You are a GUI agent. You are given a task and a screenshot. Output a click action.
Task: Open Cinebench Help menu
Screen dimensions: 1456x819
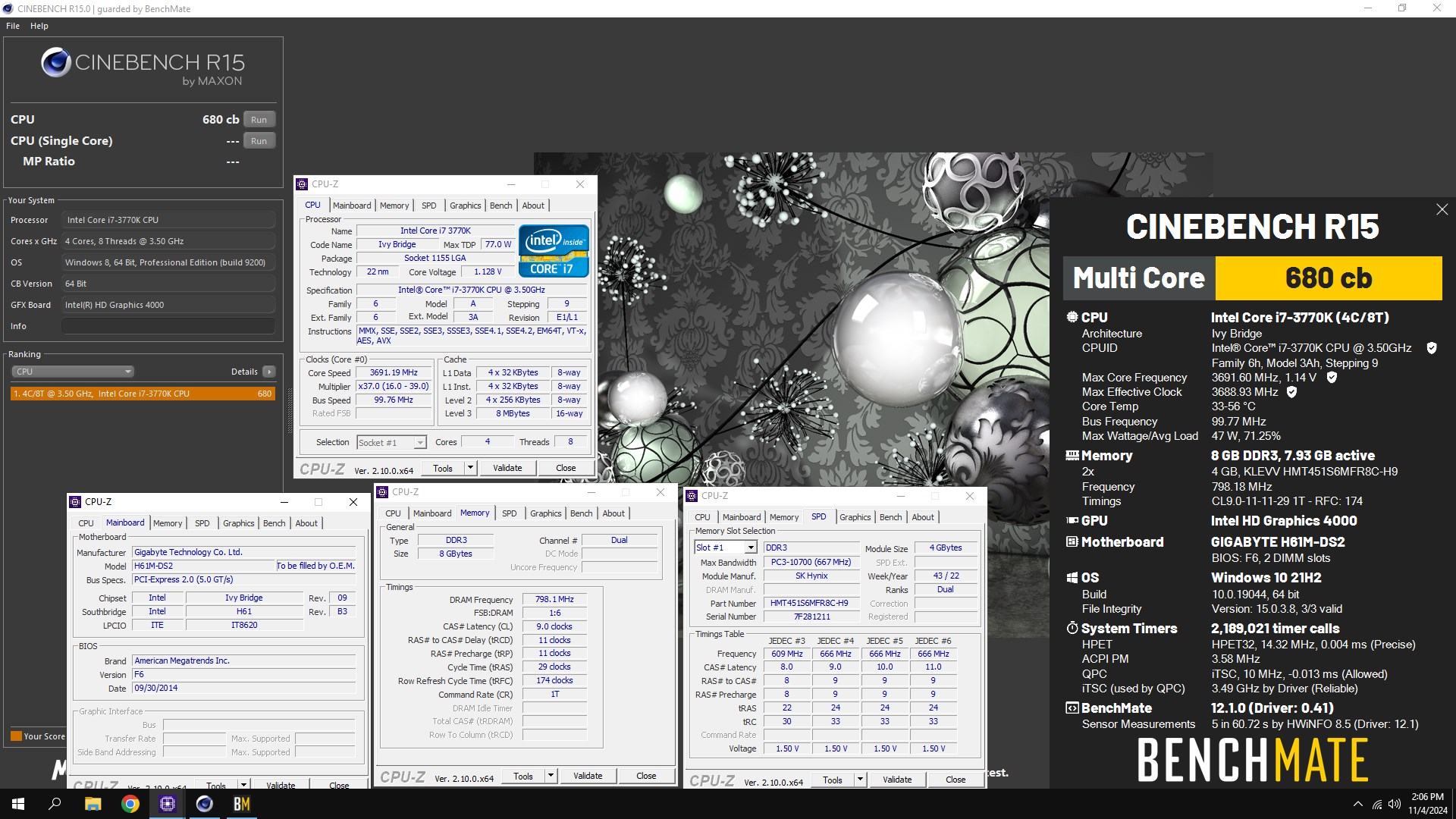coord(39,26)
